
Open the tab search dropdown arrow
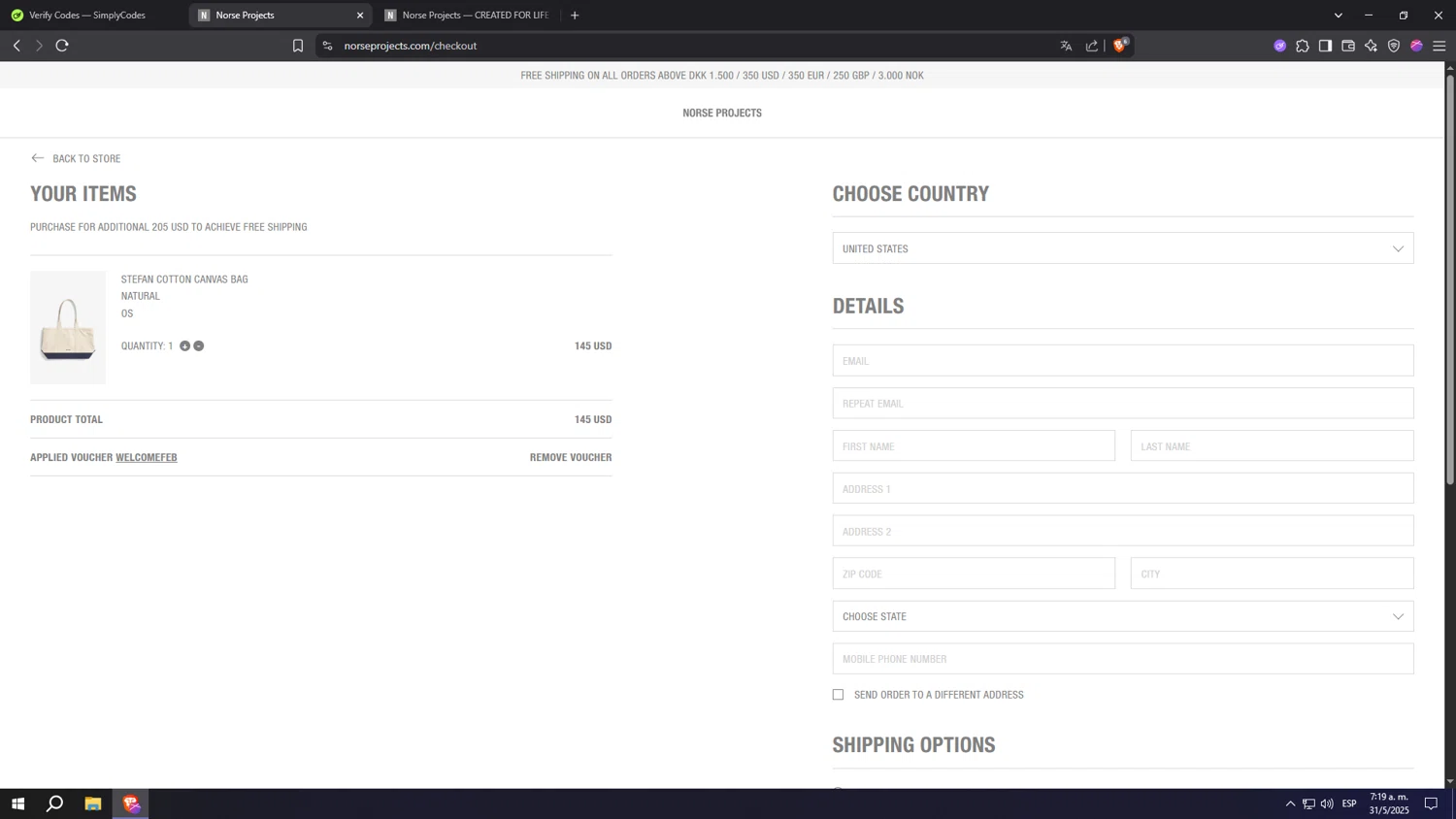[x=1338, y=16]
